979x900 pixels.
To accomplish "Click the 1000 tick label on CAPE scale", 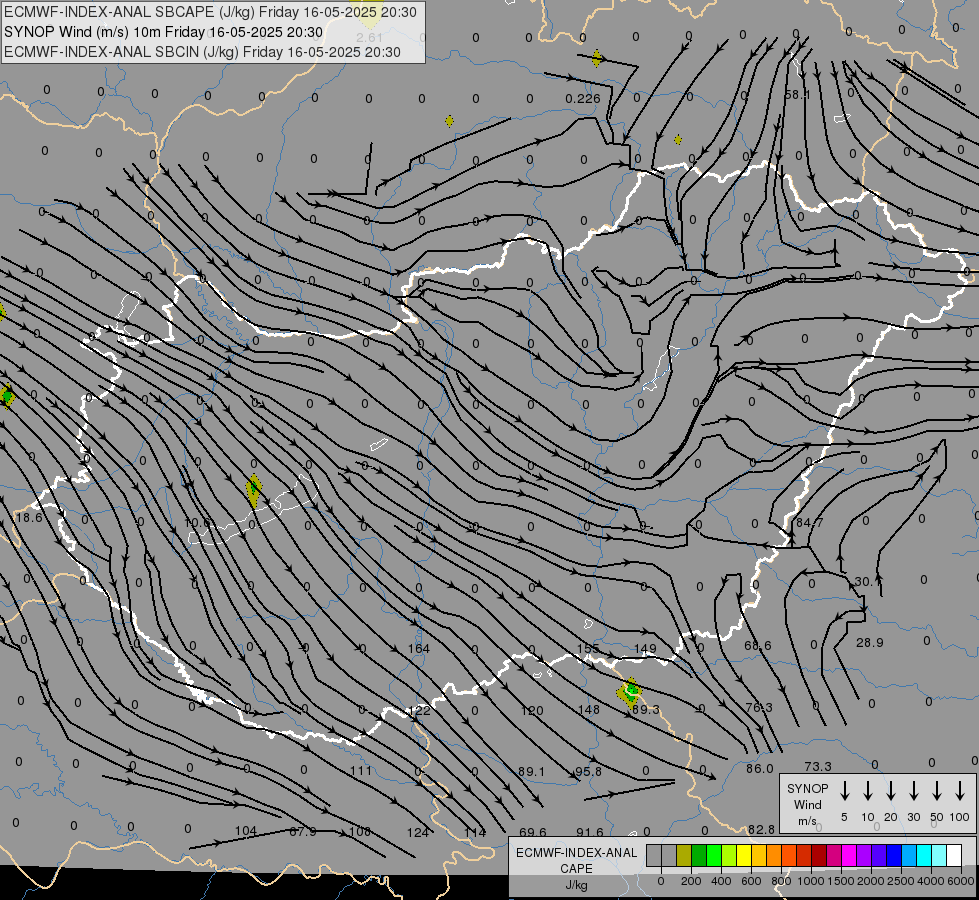I will [x=811, y=881].
